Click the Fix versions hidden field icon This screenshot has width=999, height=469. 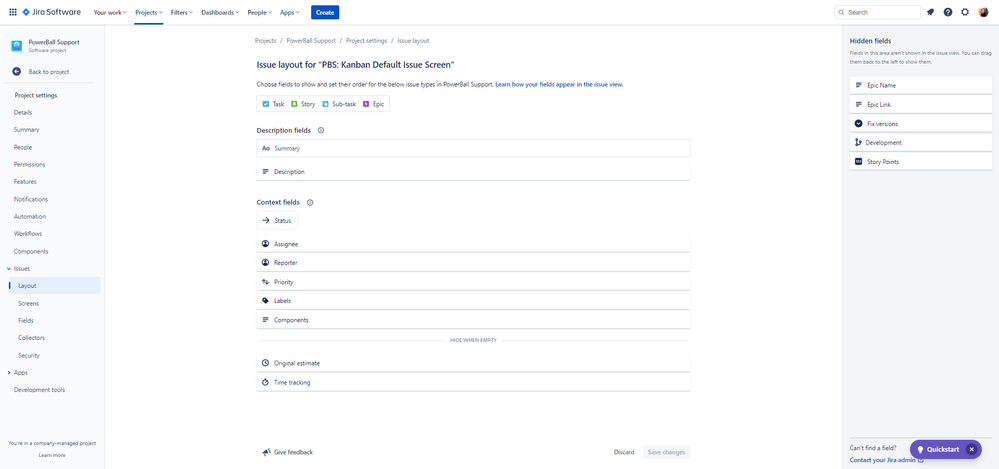tap(858, 124)
